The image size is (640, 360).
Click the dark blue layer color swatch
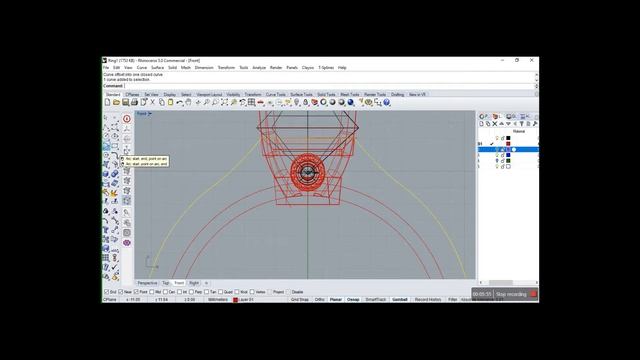pyautogui.click(x=508, y=155)
